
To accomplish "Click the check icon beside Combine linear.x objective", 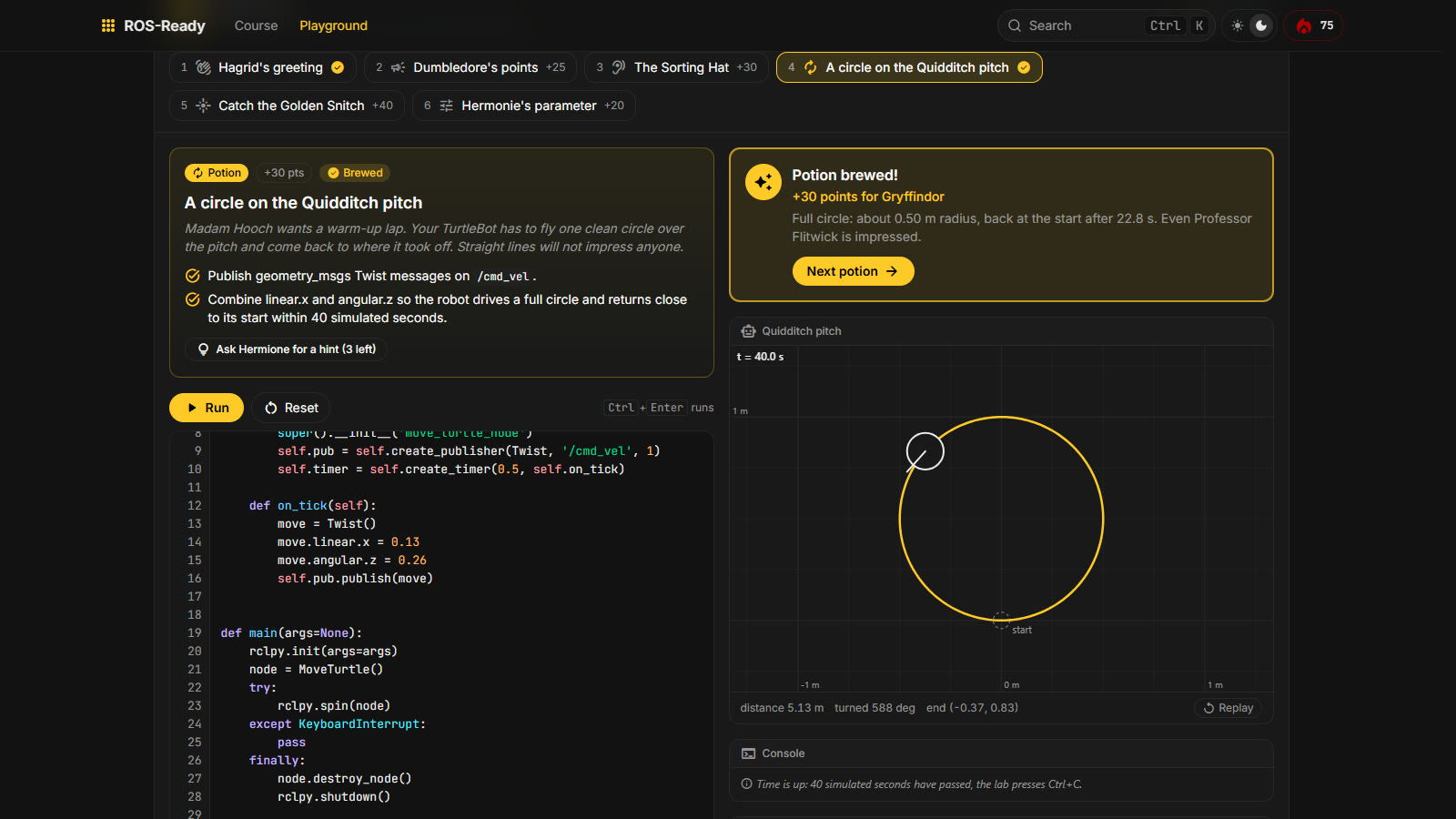I will 193,299.
